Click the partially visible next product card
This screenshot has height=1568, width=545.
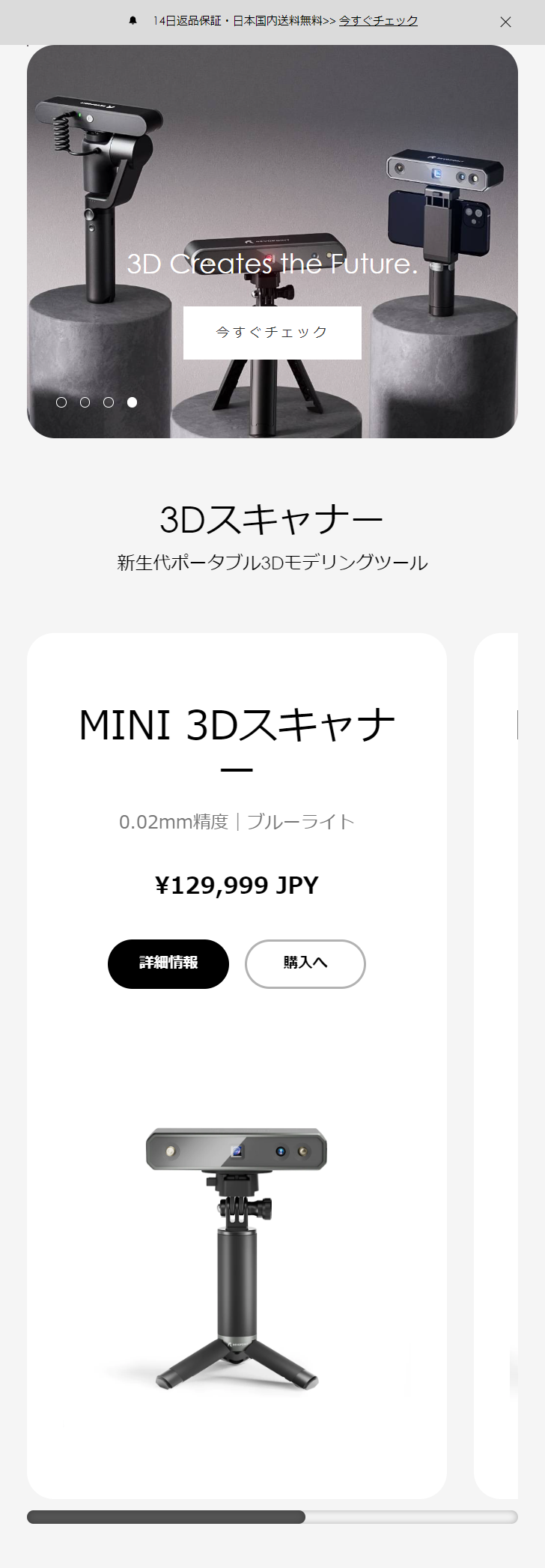click(496, 1065)
